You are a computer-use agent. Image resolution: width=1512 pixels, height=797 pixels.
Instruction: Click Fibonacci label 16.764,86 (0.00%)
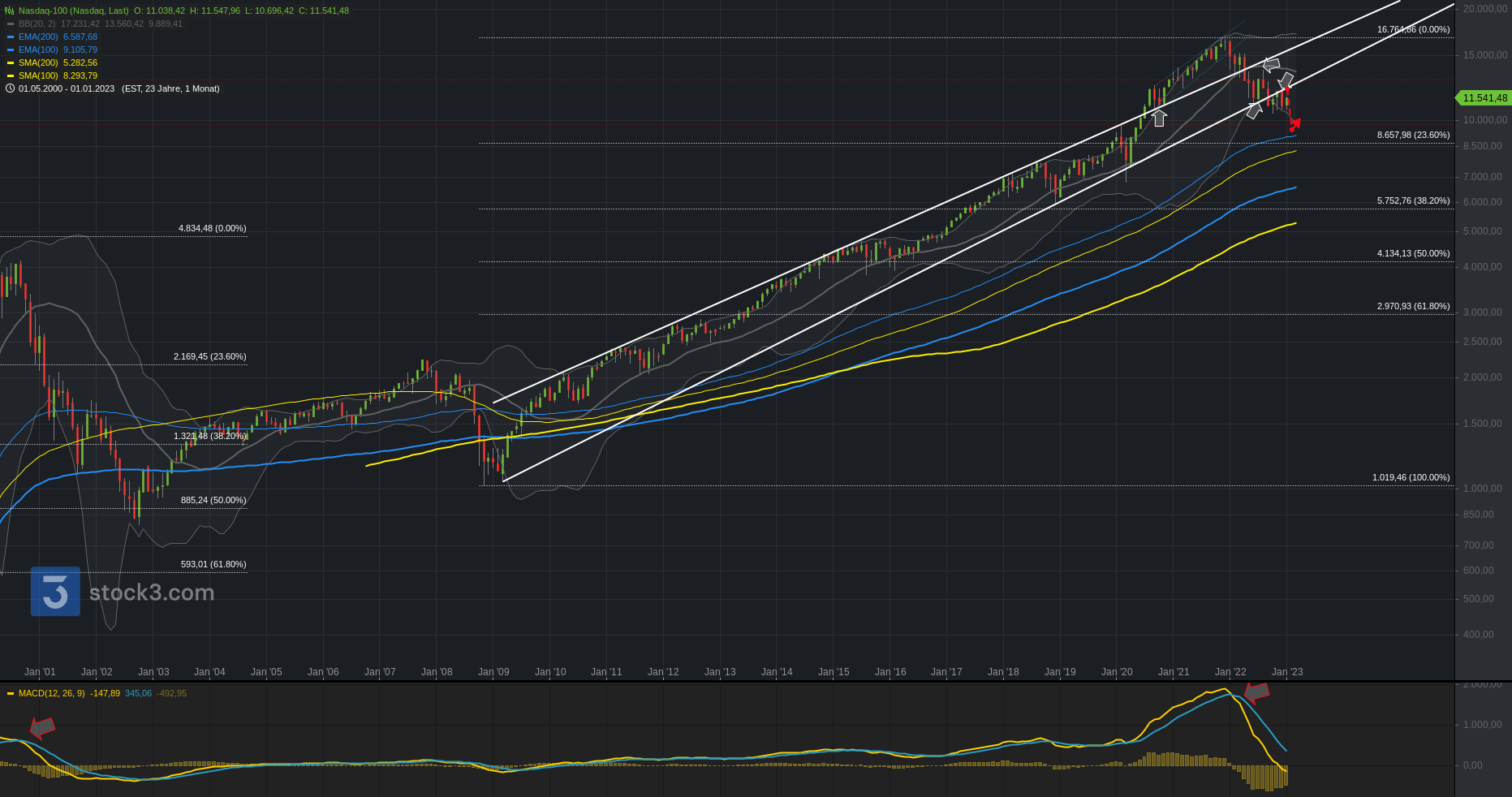click(1413, 29)
